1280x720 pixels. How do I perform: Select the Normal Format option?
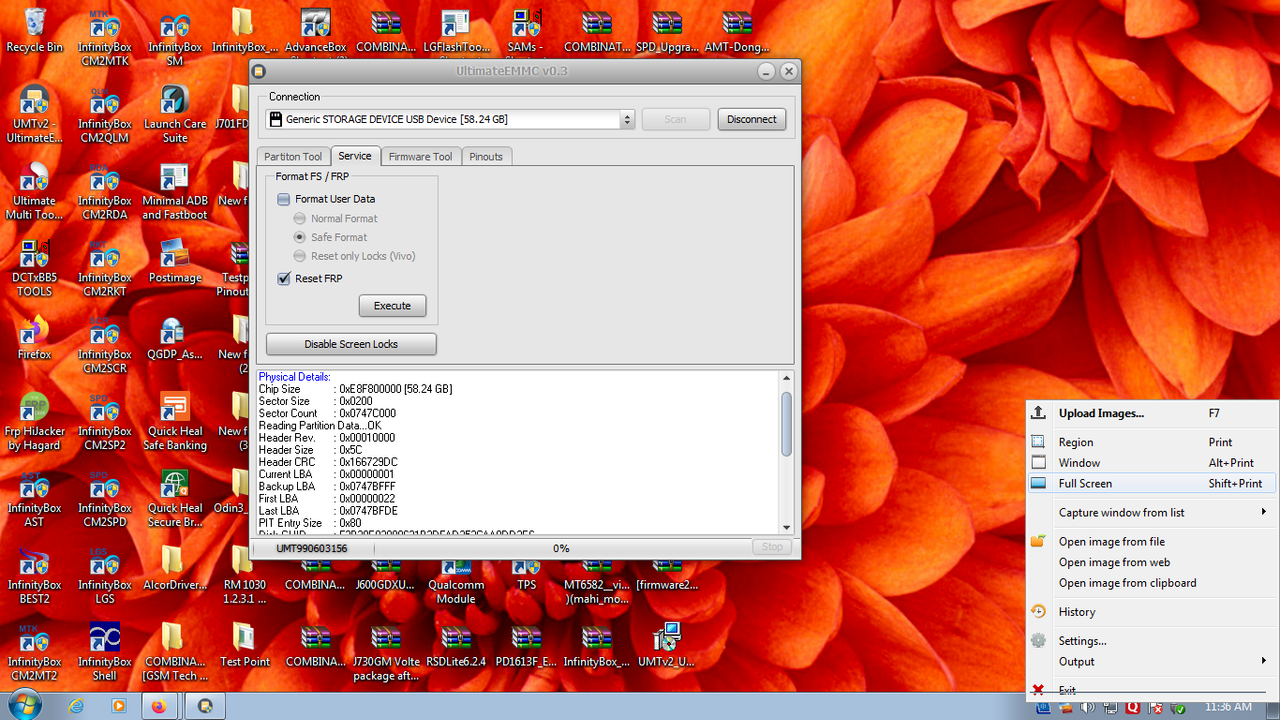(x=299, y=218)
